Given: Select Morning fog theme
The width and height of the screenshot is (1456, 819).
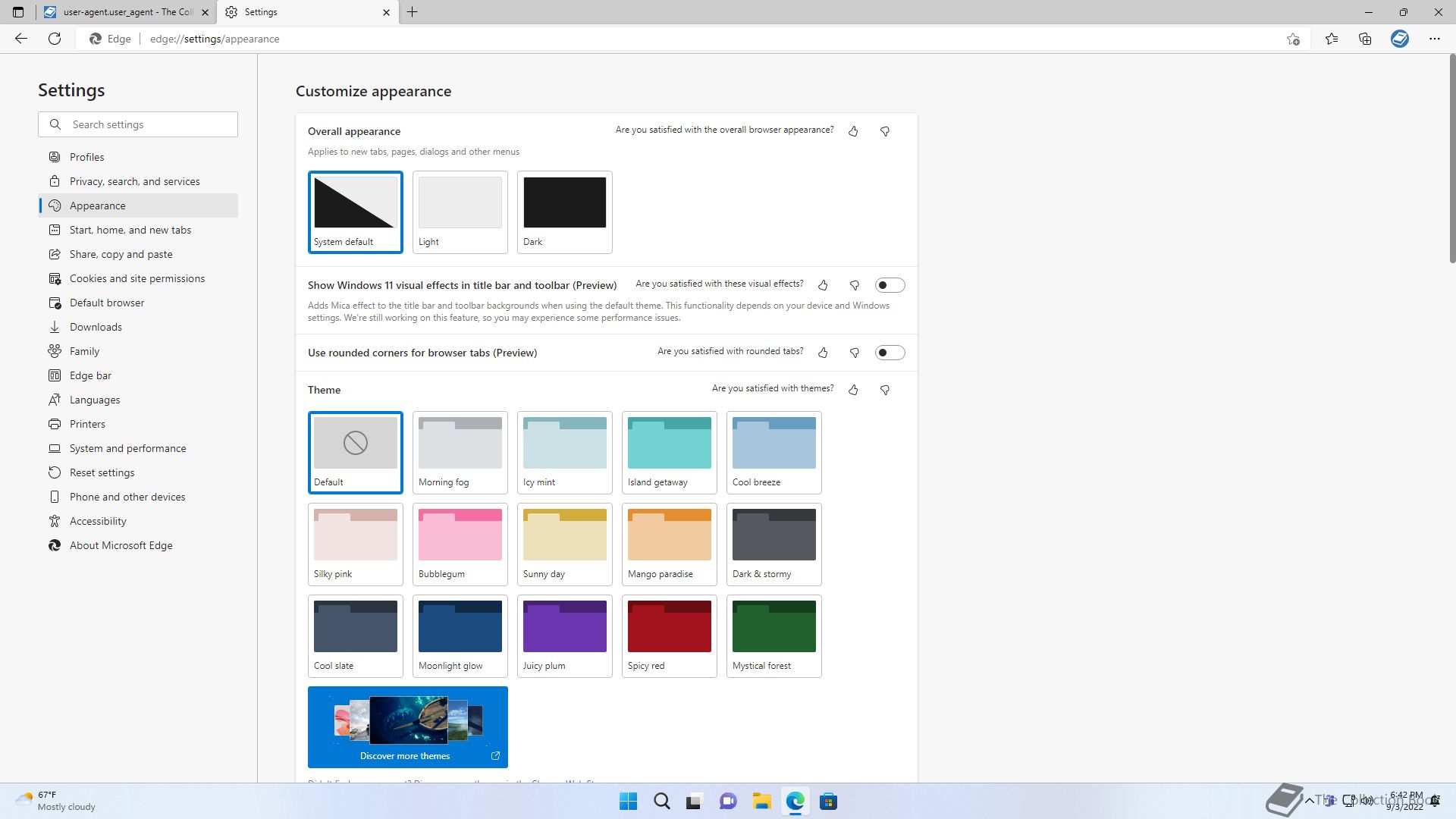Looking at the screenshot, I should [x=460, y=453].
